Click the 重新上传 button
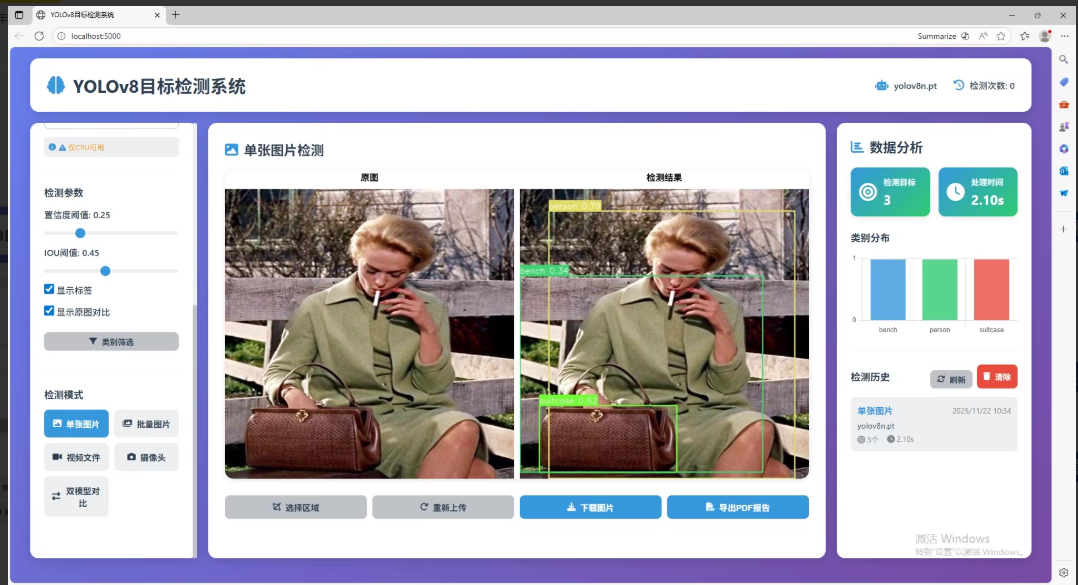 443,507
